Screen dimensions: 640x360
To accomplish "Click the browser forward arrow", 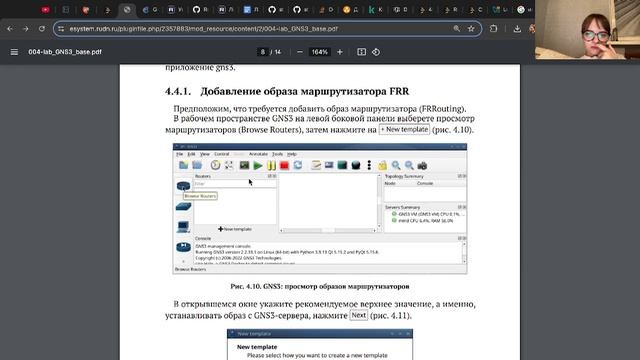I will [26, 29].
